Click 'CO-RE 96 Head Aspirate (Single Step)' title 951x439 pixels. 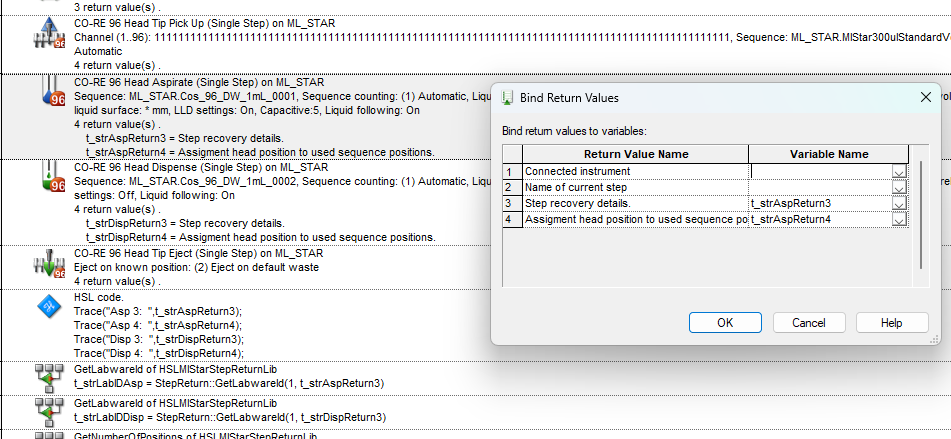(199, 82)
